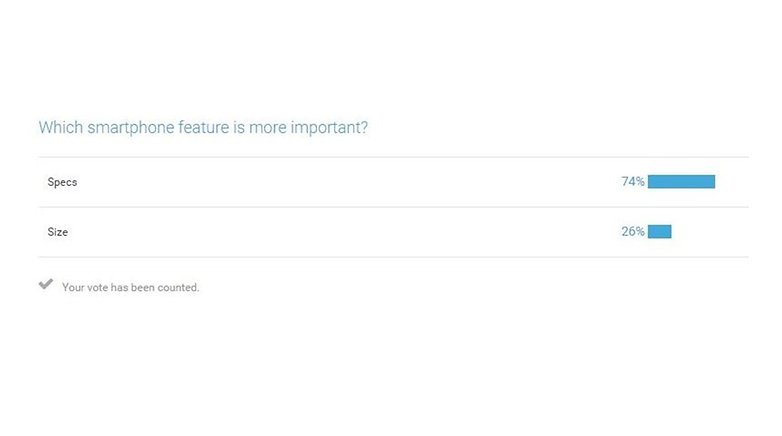Click the blue Size result bar
This screenshot has width=782, height=436.
[659, 231]
